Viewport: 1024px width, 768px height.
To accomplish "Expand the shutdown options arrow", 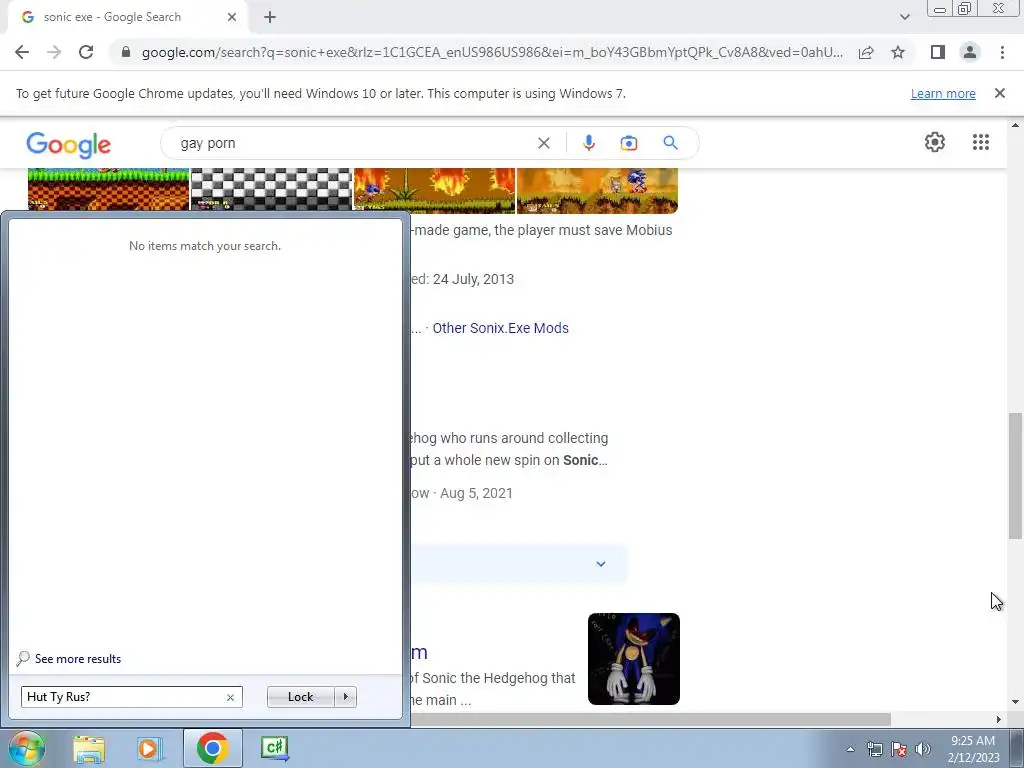I will 345,697.
